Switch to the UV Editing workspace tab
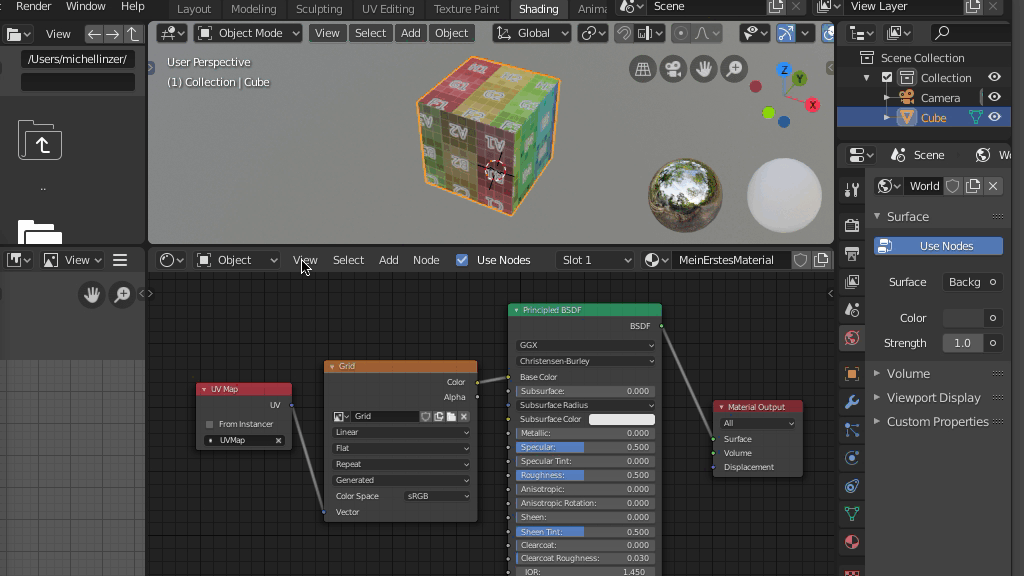Viewport: 1024px width, 576px height. [387, 9]
